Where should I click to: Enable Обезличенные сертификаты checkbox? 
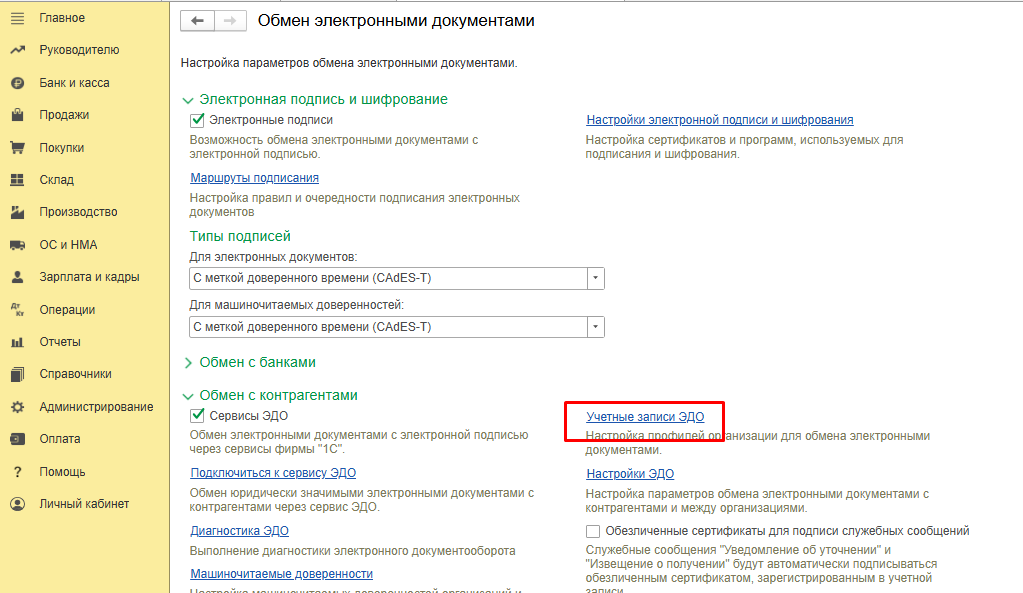pos(592,532)
